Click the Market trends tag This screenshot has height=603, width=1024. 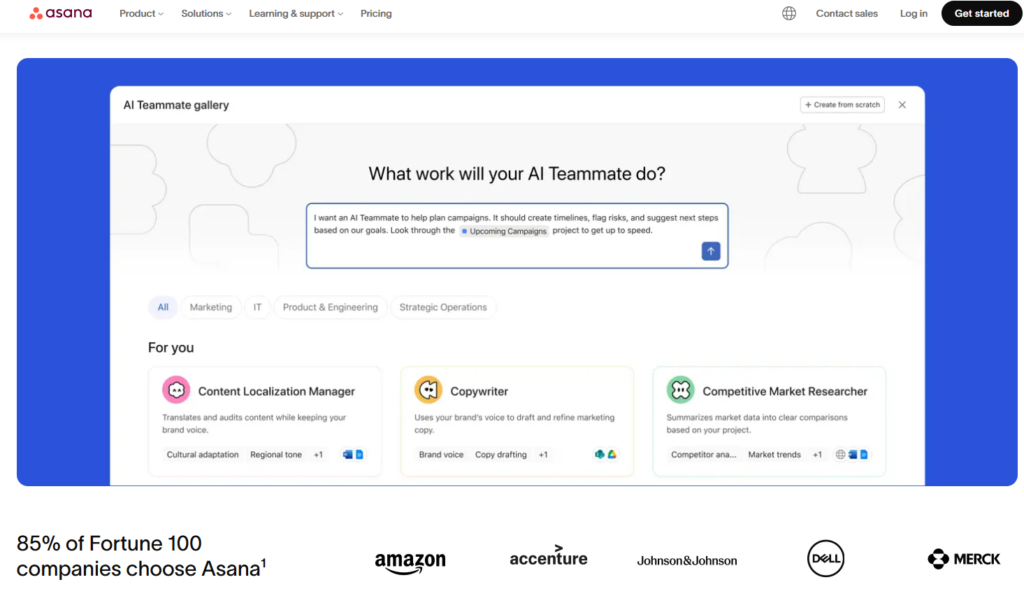(x=774, y=455)
